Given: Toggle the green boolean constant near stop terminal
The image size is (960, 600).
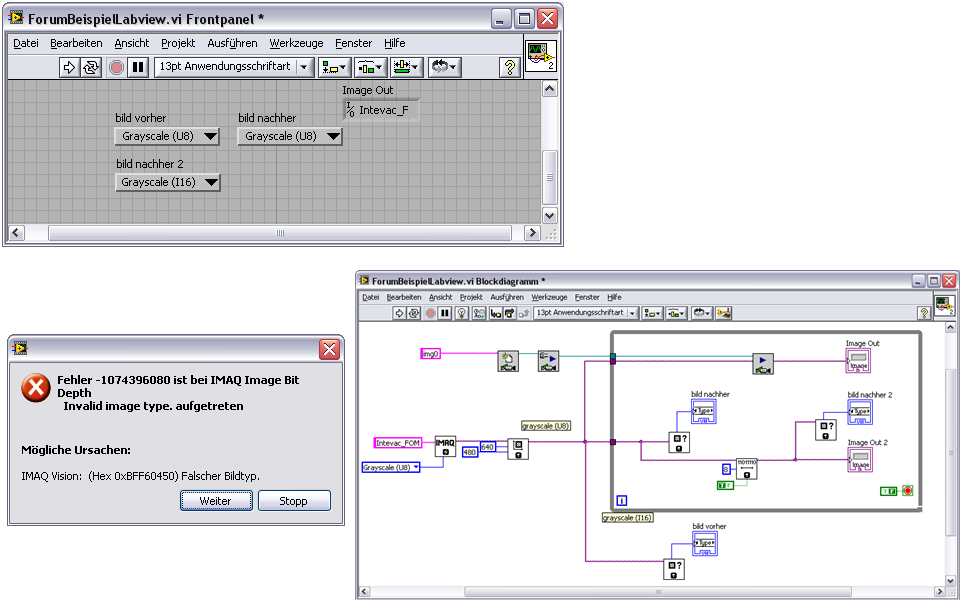Looking at the screenshot, I should tap(889, 491).
